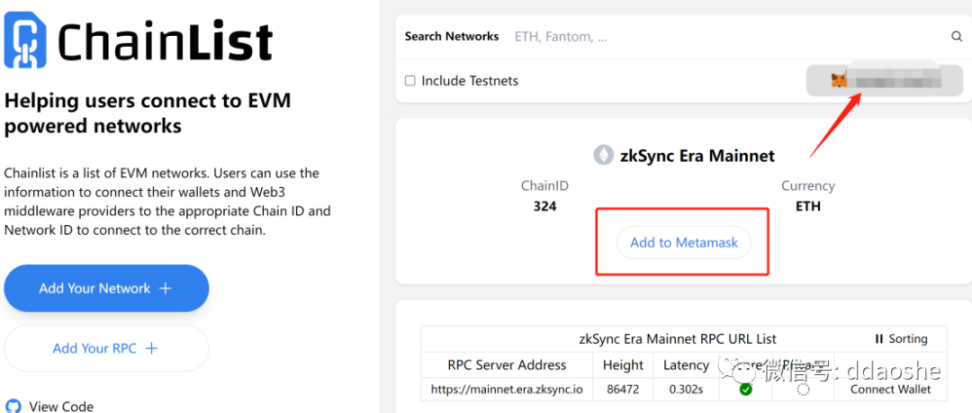Click the Height column header
972x413 pixels.
(x=623, y=365)
